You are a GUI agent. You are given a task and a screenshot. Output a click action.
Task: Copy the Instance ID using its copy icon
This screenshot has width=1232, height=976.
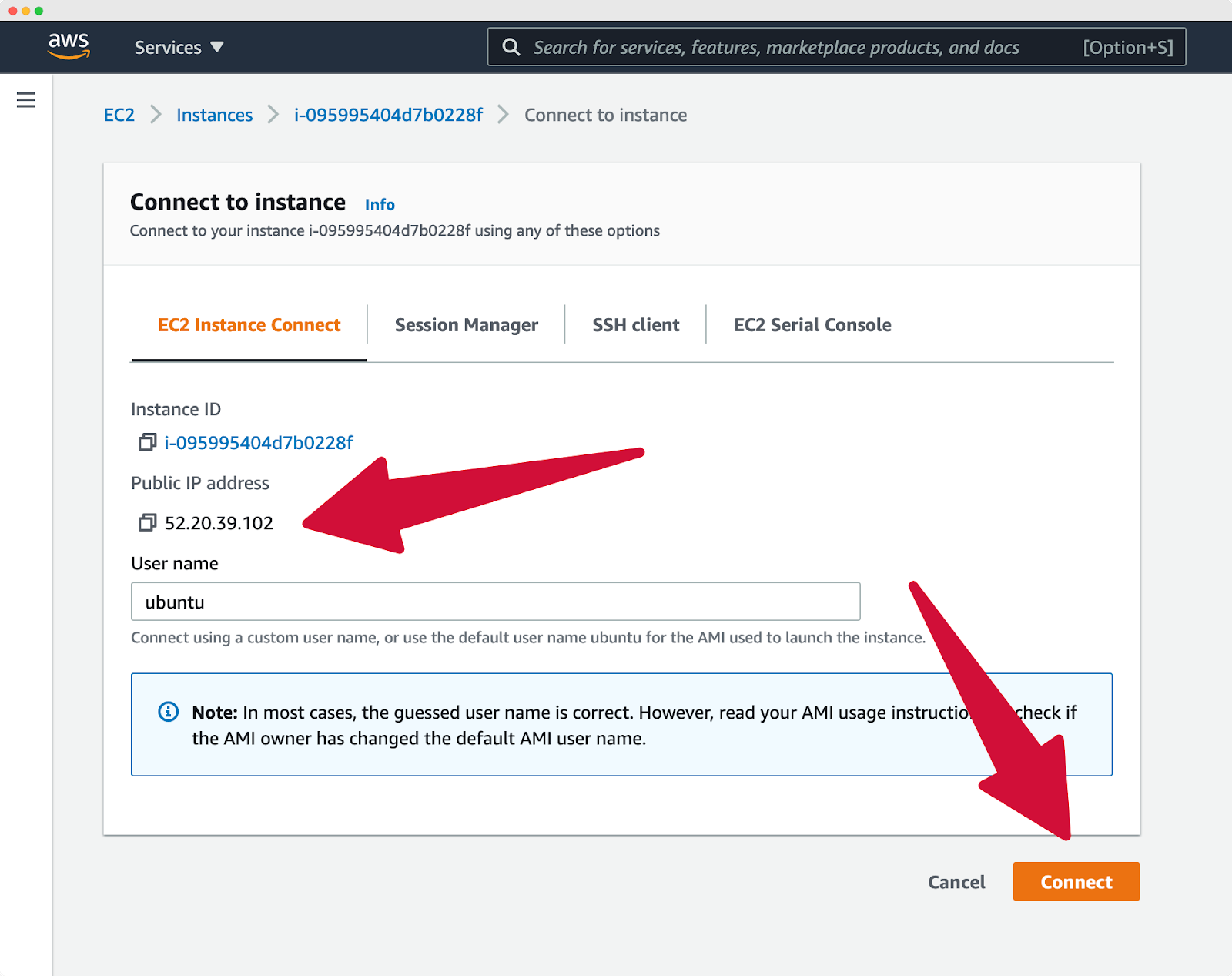146,442
